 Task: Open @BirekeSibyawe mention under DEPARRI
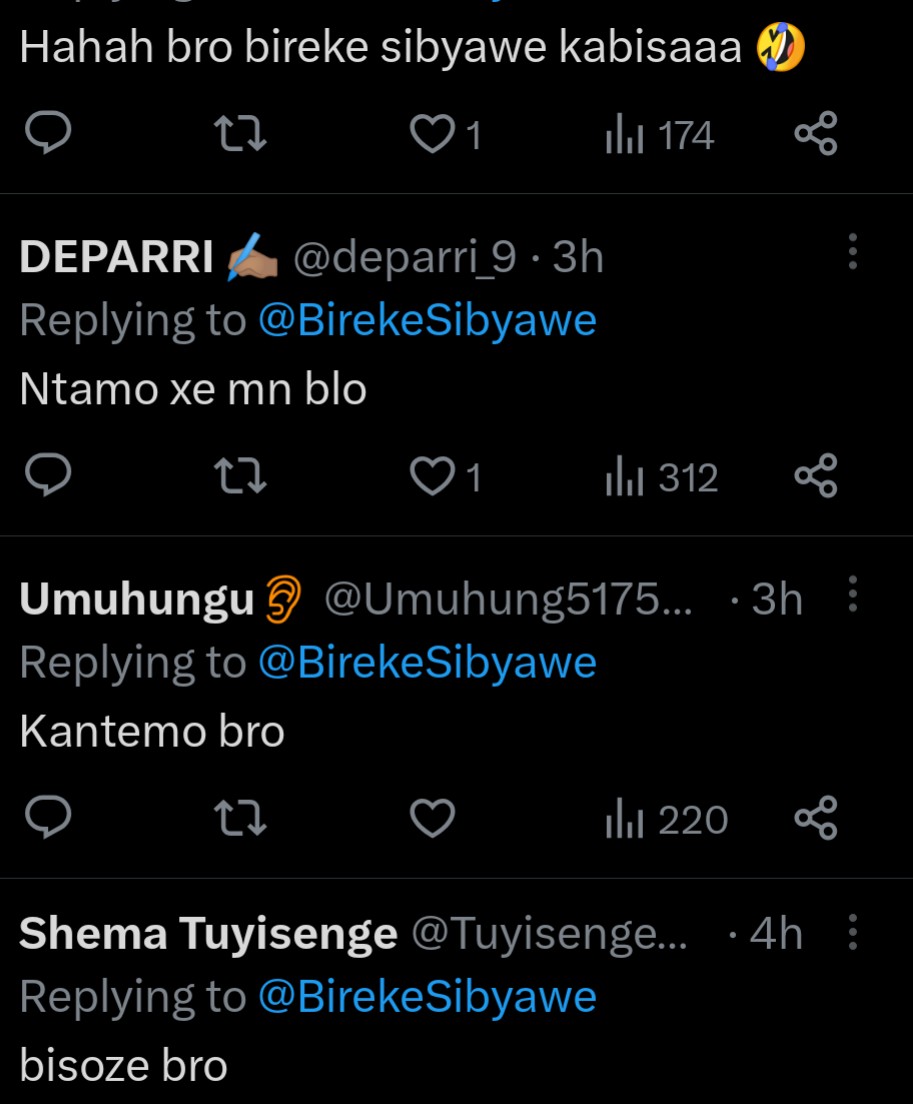427,321
